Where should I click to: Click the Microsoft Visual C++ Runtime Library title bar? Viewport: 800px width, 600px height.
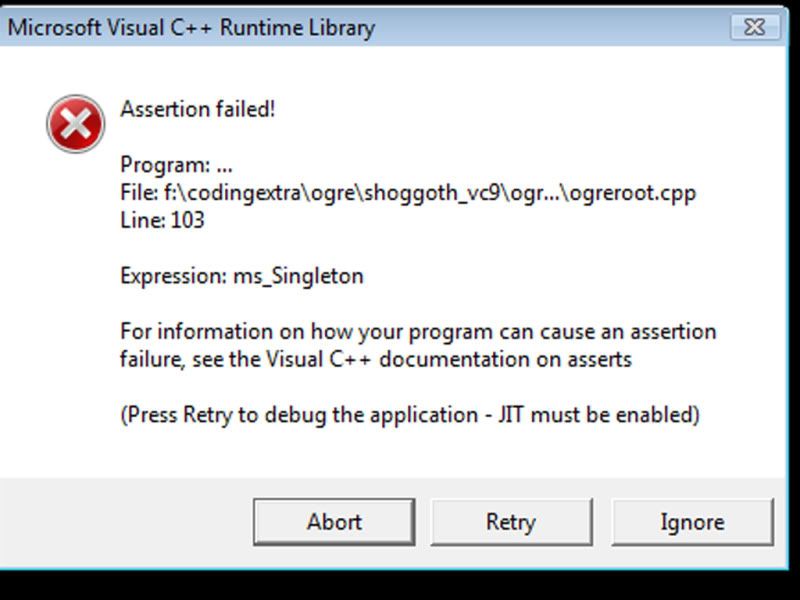click(x=190, y=29)
